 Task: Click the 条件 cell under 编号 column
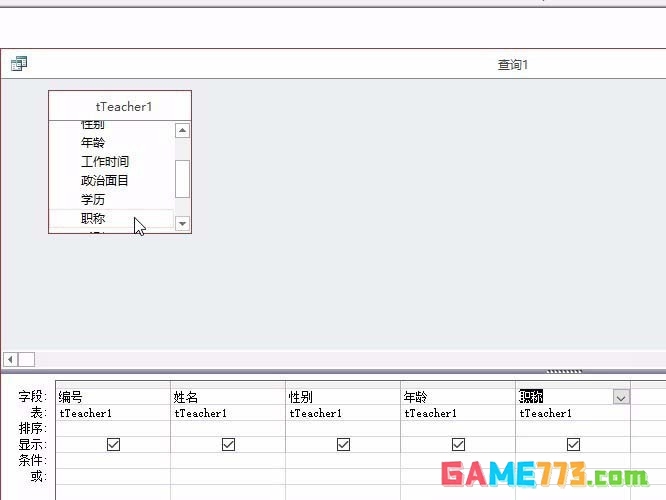pos(113,460)
